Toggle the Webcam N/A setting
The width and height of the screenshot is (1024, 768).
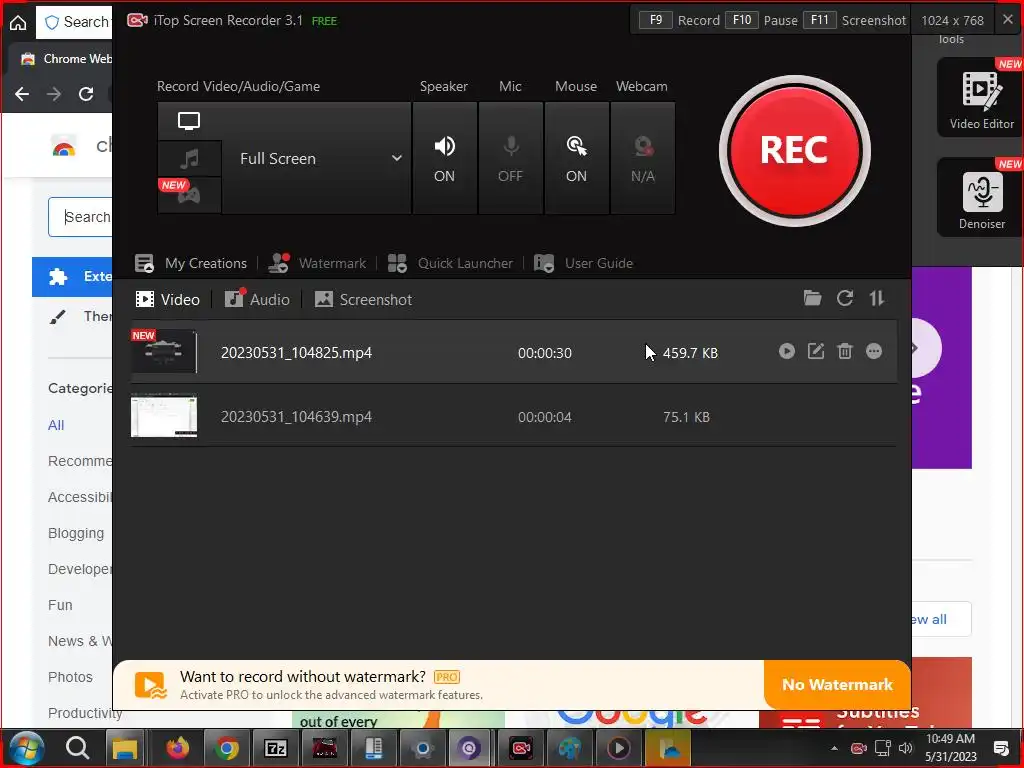click(x=643, y=158)
